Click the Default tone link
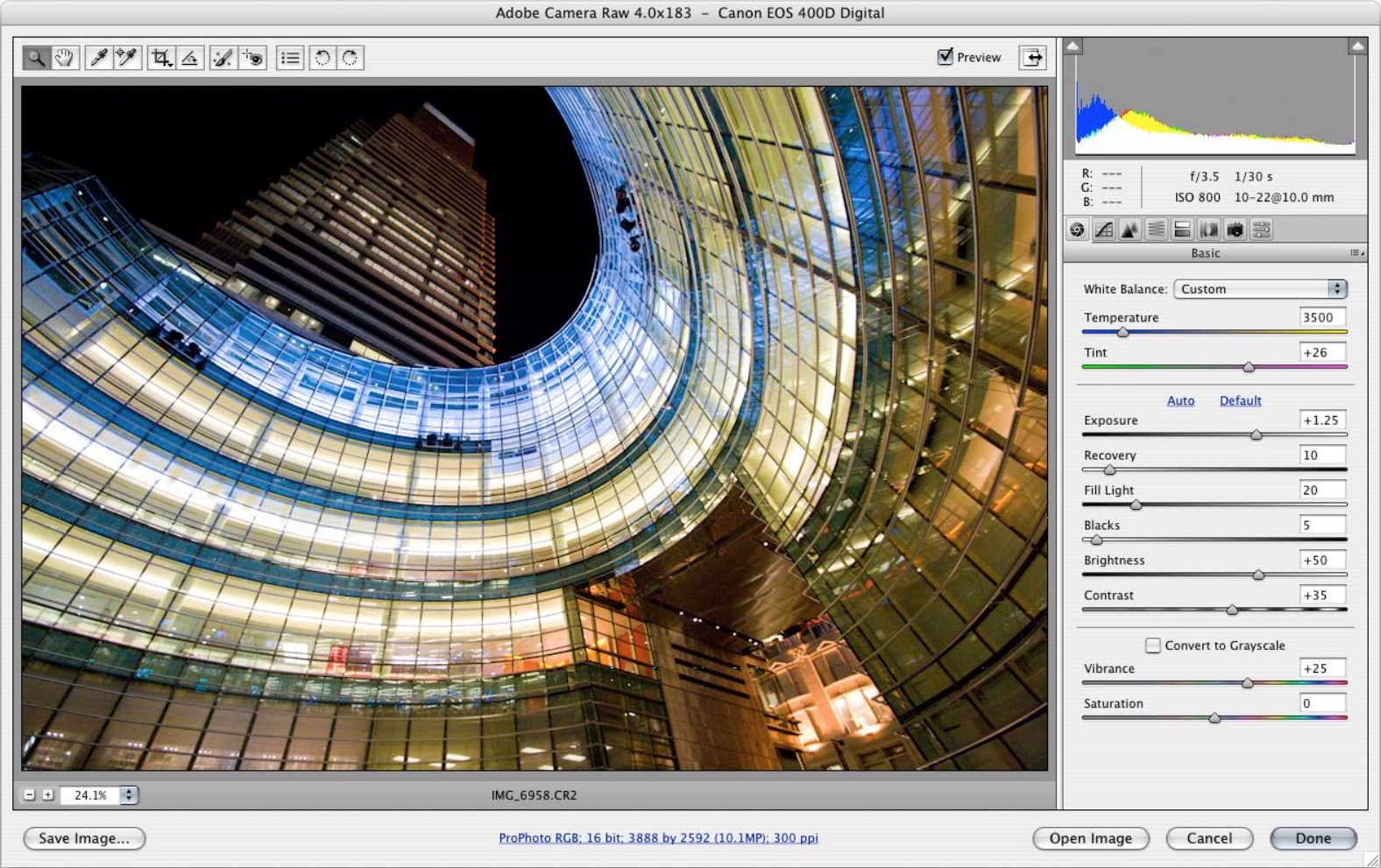Viewport: 1381px width, 868px height. click(1240, 400)
